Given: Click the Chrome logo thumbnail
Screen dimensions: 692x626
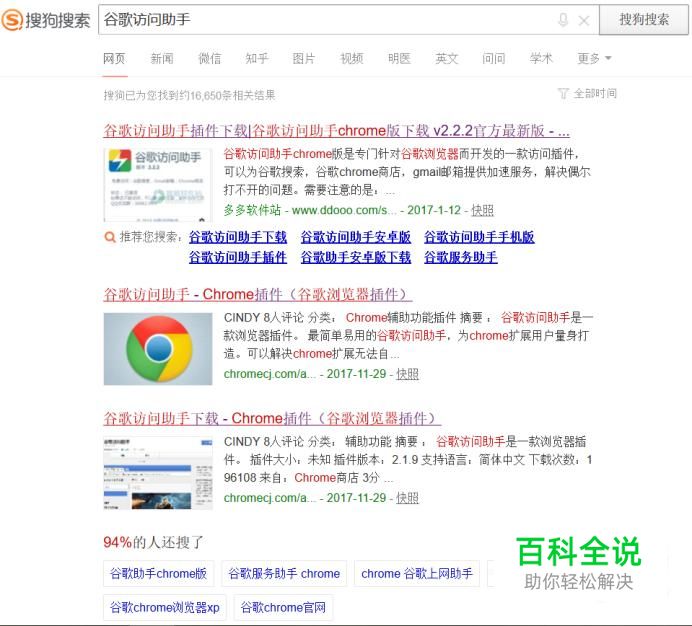Looking at the screenshot, I should pyautogui.click(x=158, y=349).
